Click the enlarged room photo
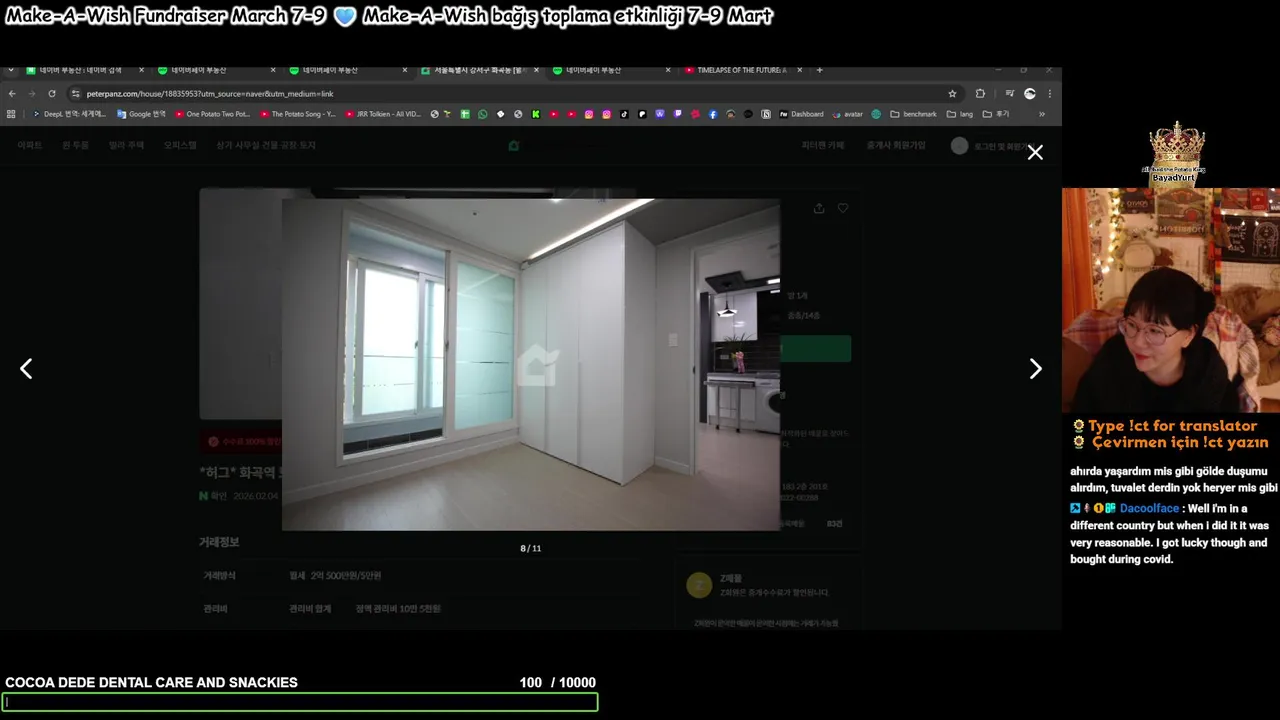The width and height of the screenshot is (1280, 720). pyautogui.click(x=530, y=364)
